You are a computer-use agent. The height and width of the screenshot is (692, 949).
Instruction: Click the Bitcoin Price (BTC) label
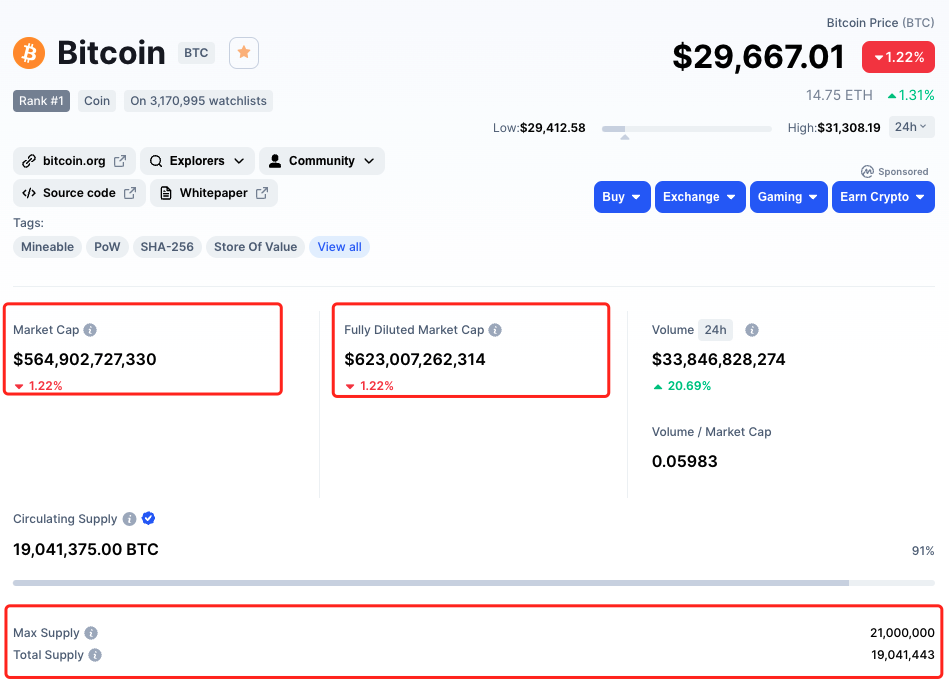(881, 23)
